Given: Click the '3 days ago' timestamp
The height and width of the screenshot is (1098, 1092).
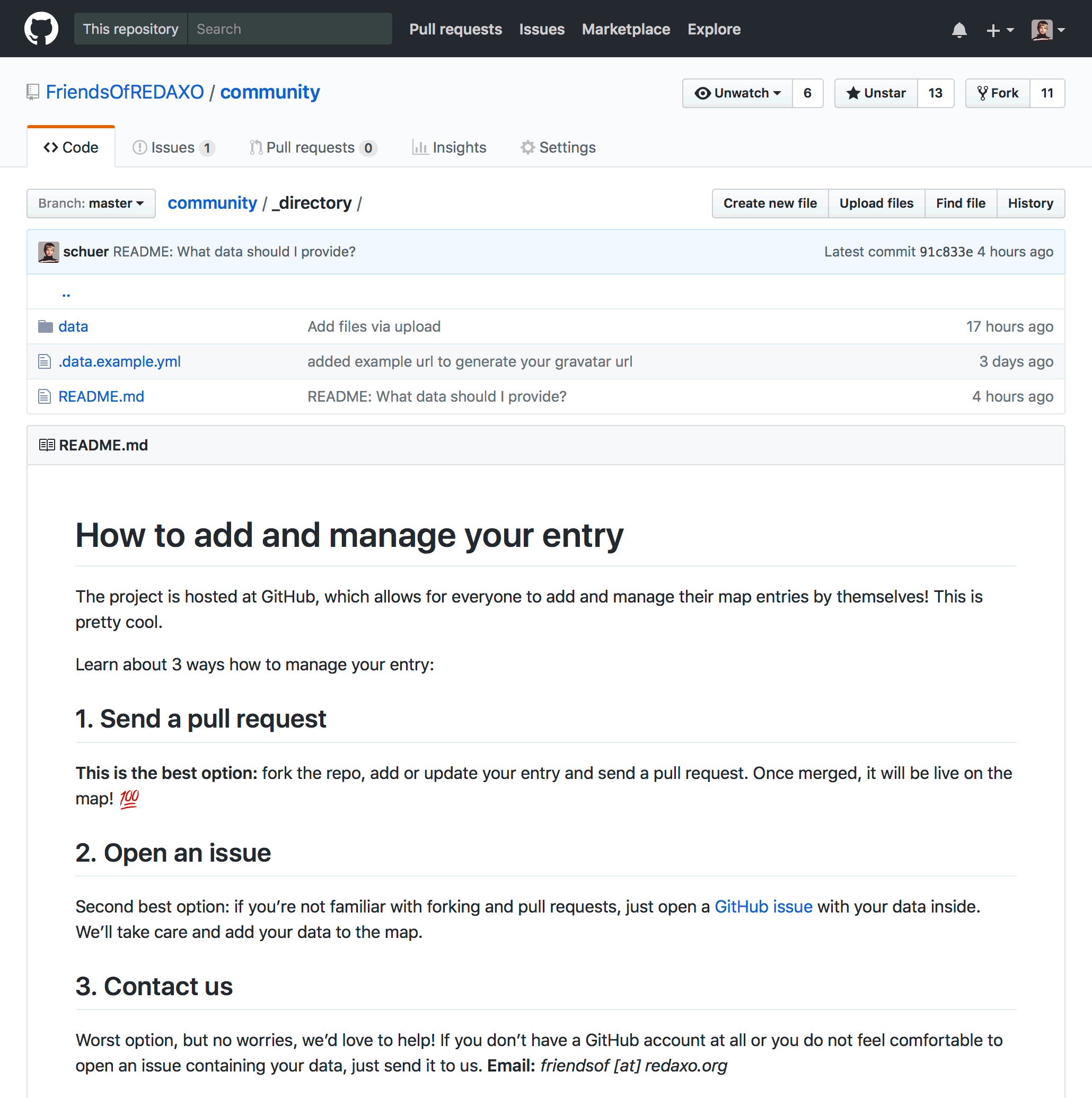Looking at the screenshot, I should click(1016, 361).
